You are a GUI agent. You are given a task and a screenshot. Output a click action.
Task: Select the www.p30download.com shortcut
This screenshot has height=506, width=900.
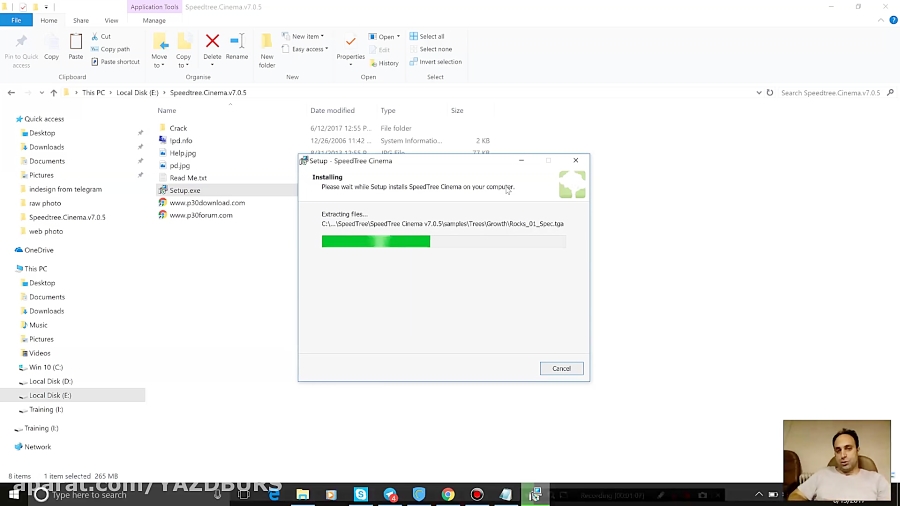[x=207, y=203]
